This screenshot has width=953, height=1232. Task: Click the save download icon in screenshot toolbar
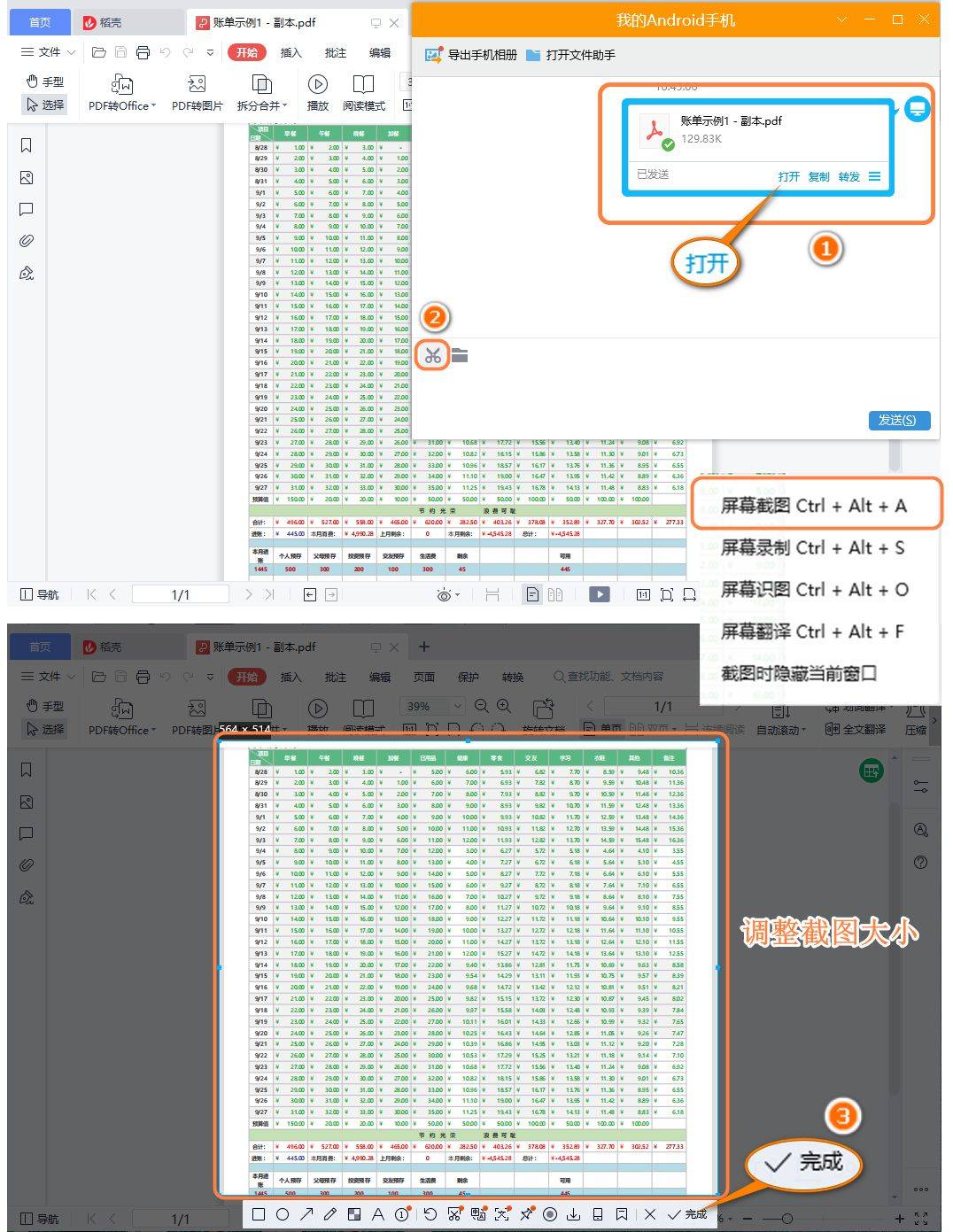(574, 1214)
